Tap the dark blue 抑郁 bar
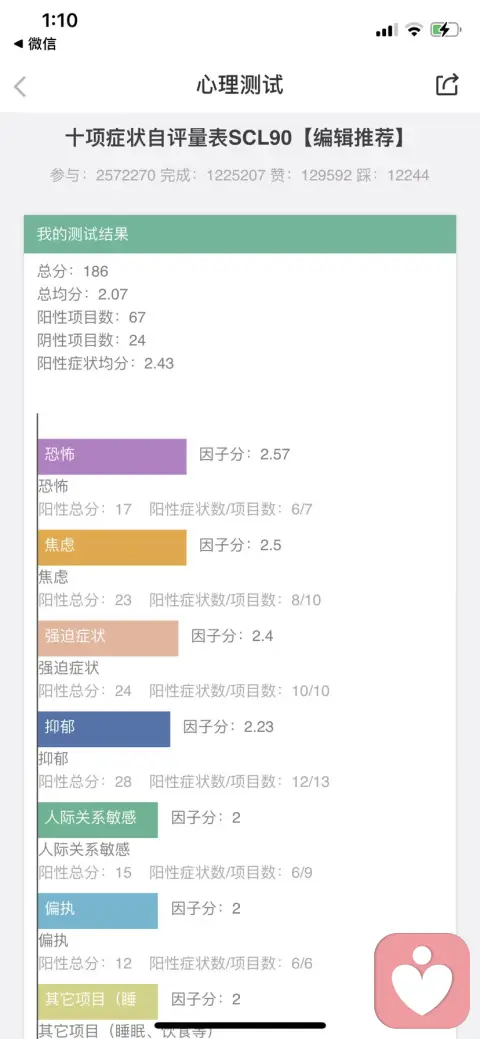This screenshot has width=480, height=1039. coord(104,728)
